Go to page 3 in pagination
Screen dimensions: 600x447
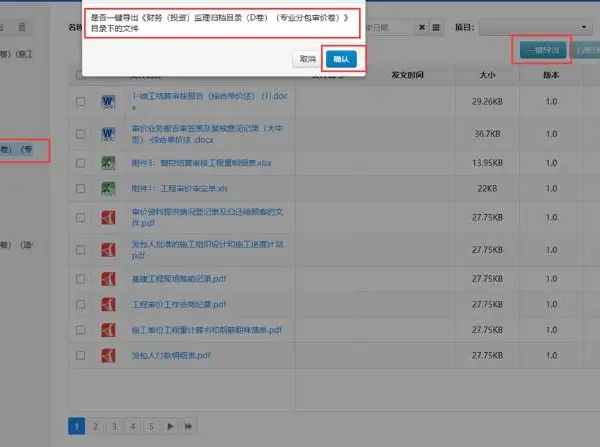pos(114,426)
